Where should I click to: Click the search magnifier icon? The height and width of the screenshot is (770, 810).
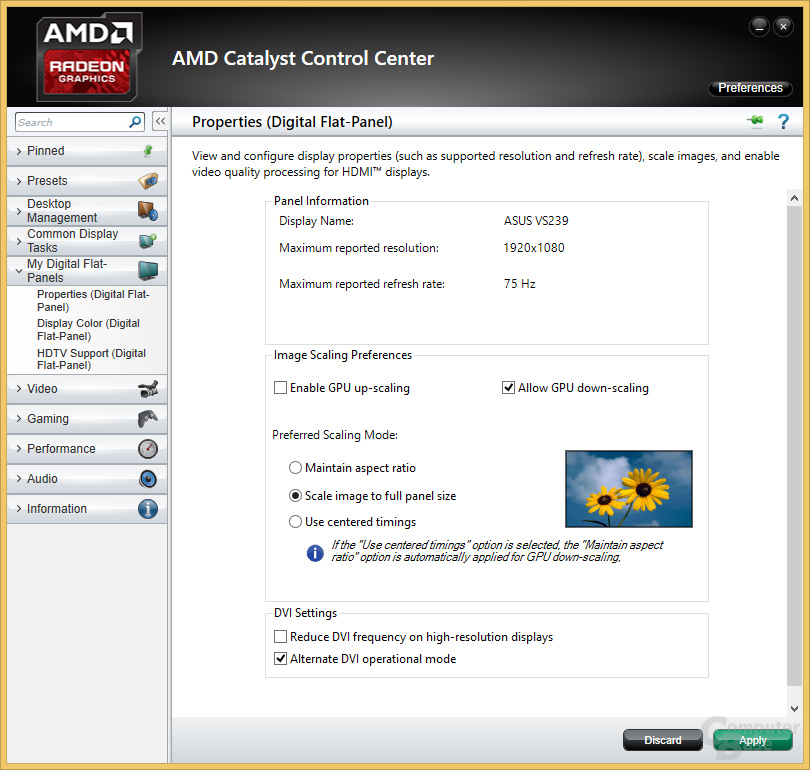click(136, 122)
